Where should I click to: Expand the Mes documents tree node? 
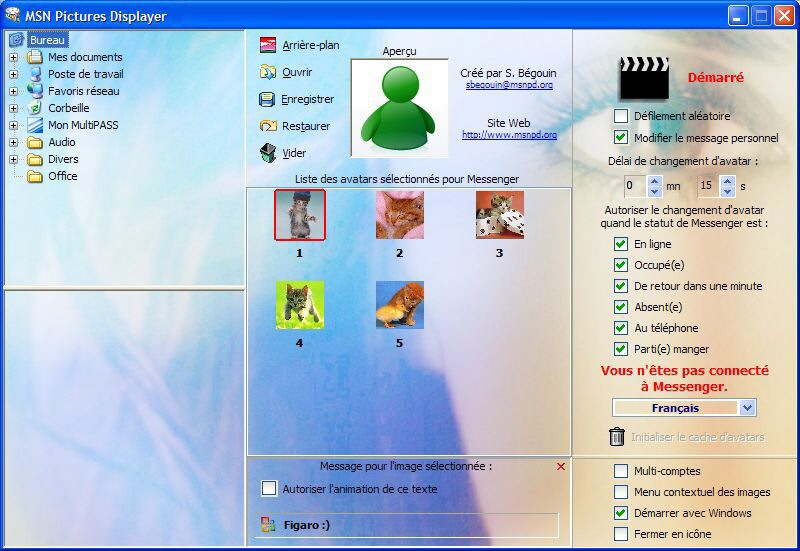(14, 57)
